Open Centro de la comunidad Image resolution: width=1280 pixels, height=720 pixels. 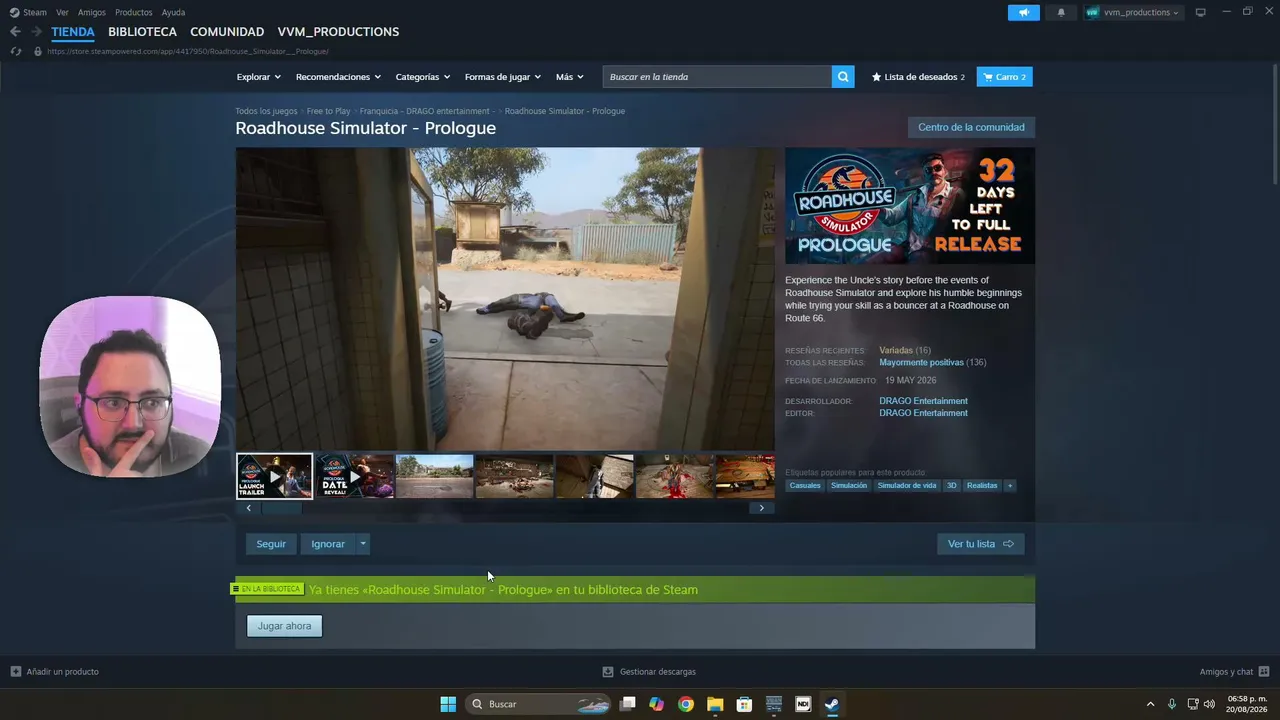pos(971,127)
